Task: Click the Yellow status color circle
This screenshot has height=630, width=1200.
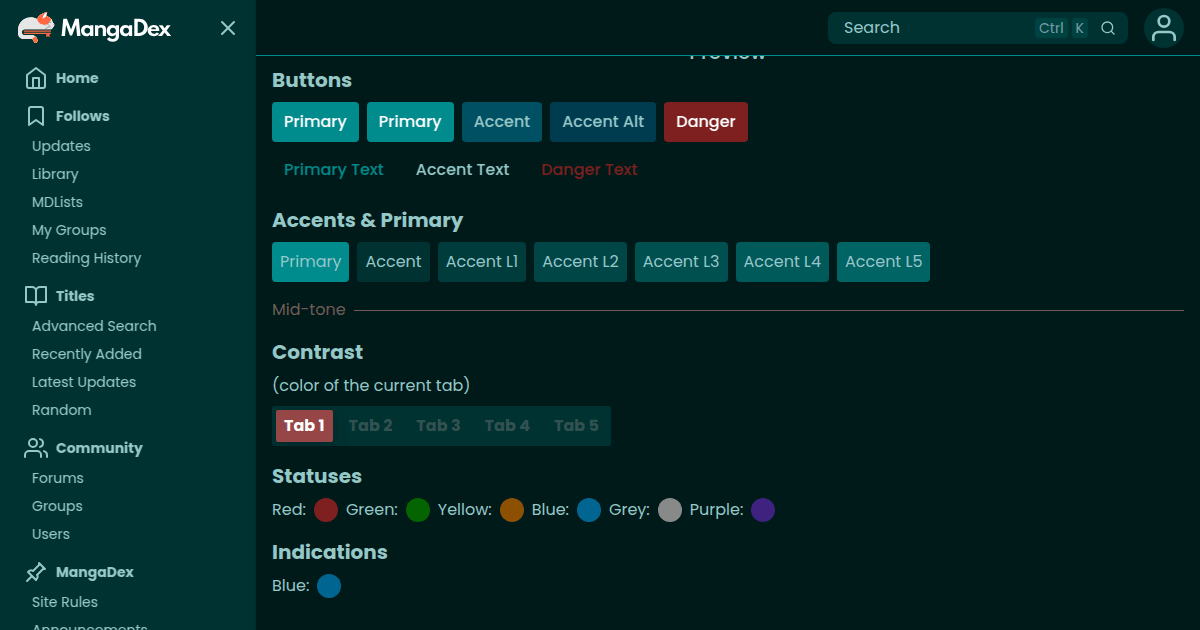Action: point(512,510)
